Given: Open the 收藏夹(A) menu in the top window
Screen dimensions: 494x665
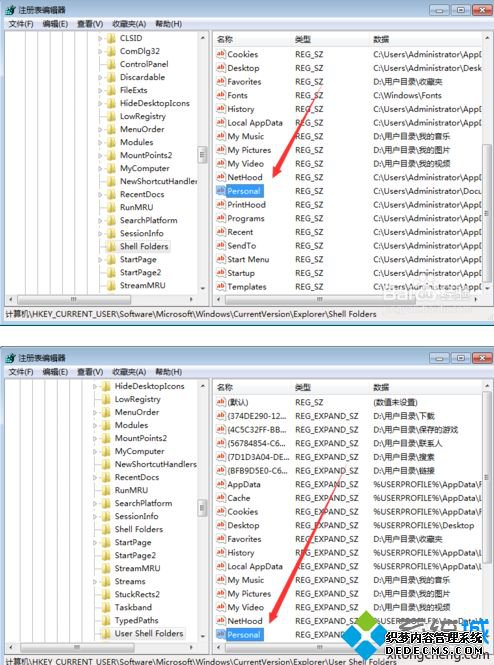Looking at the screenshot, I should pyautogui.click(x=129, y=24).
